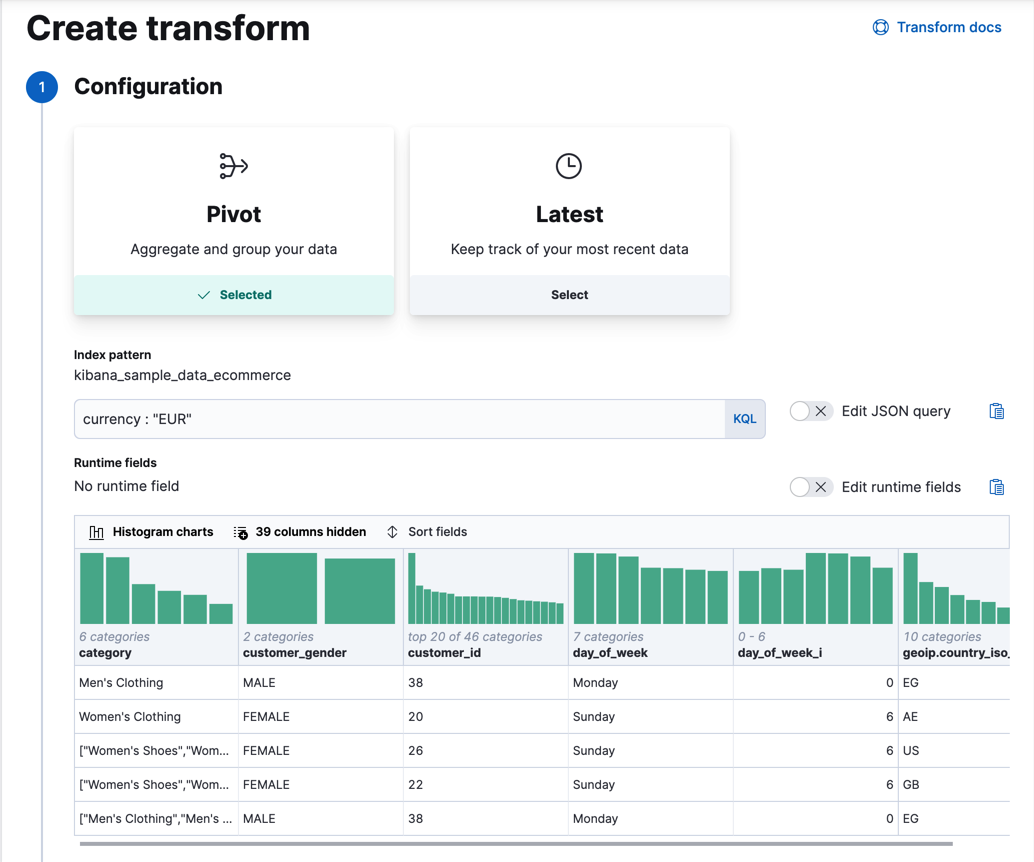Viewport: 1034px width, 862px height.
Task: Click the step 1 Configuration badge
Action: [x=41, y=87]
